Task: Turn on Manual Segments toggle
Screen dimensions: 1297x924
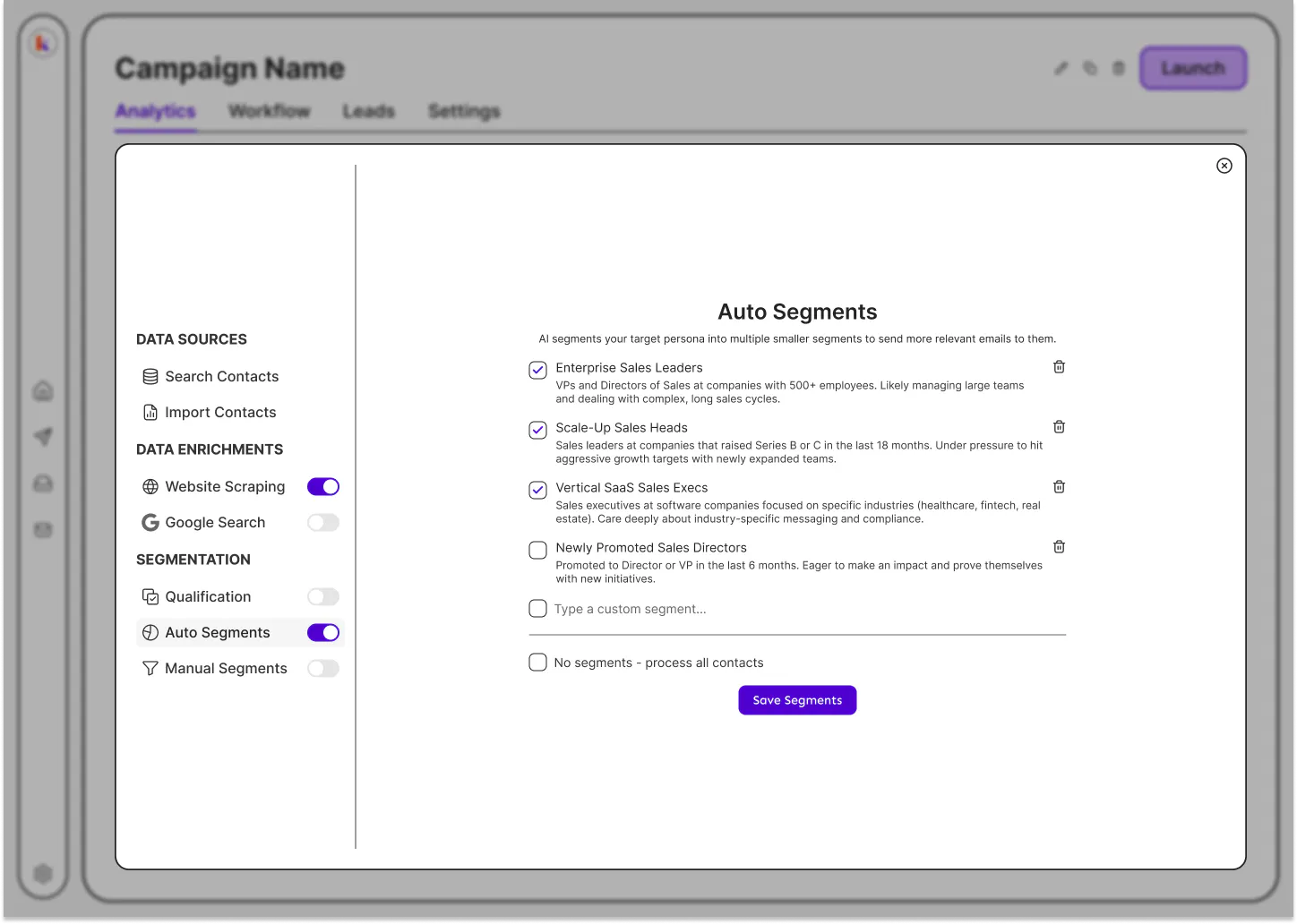Action: pyautogui.click(x=323, y=669)
